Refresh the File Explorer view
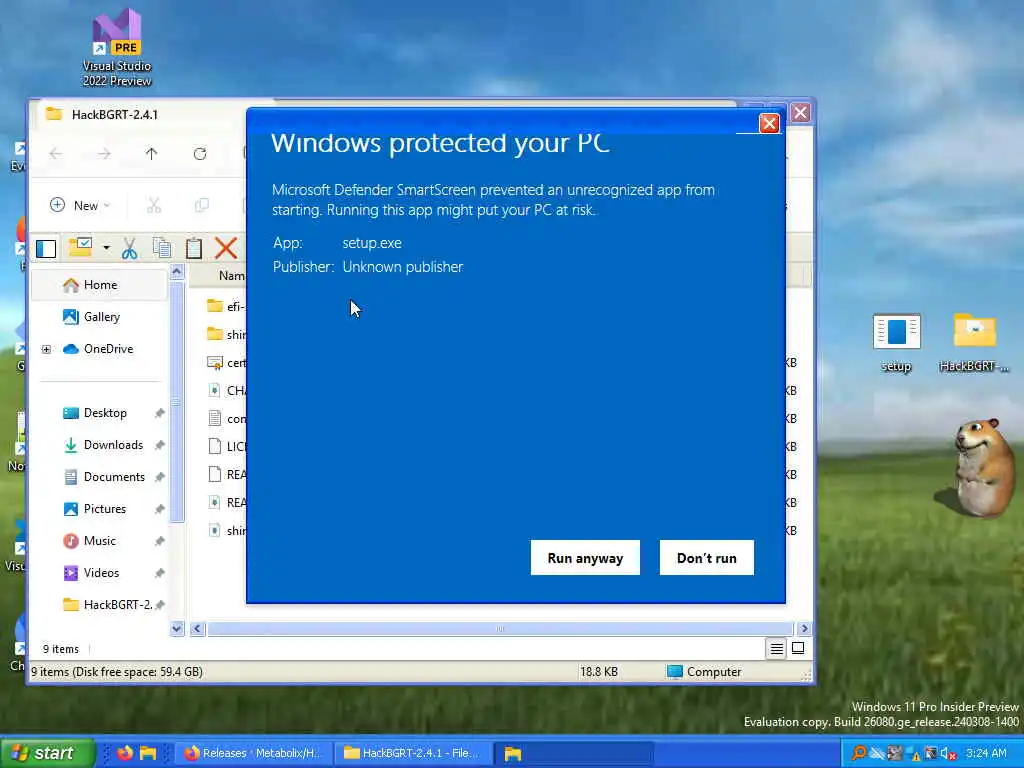Image resolution: width=1024 pixels, height=768 pixels. tap(200, 153)
